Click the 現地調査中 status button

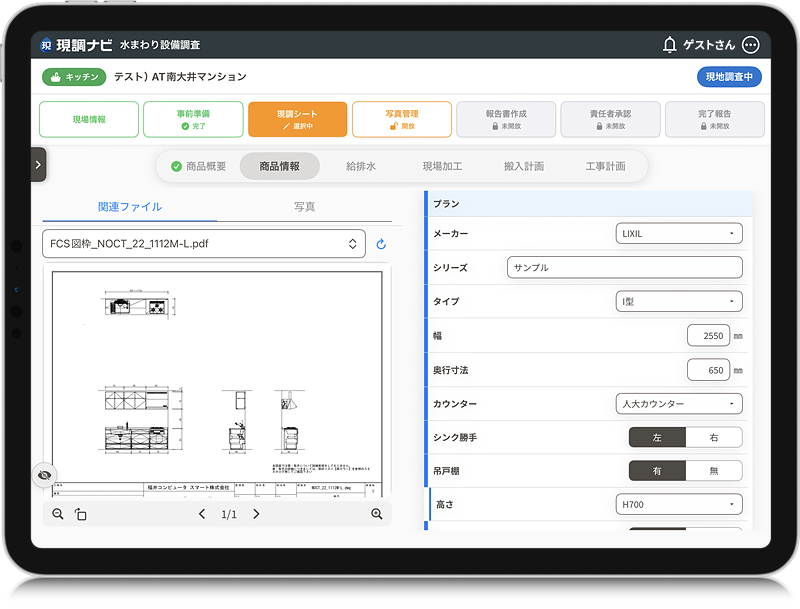tap(729, 77)
